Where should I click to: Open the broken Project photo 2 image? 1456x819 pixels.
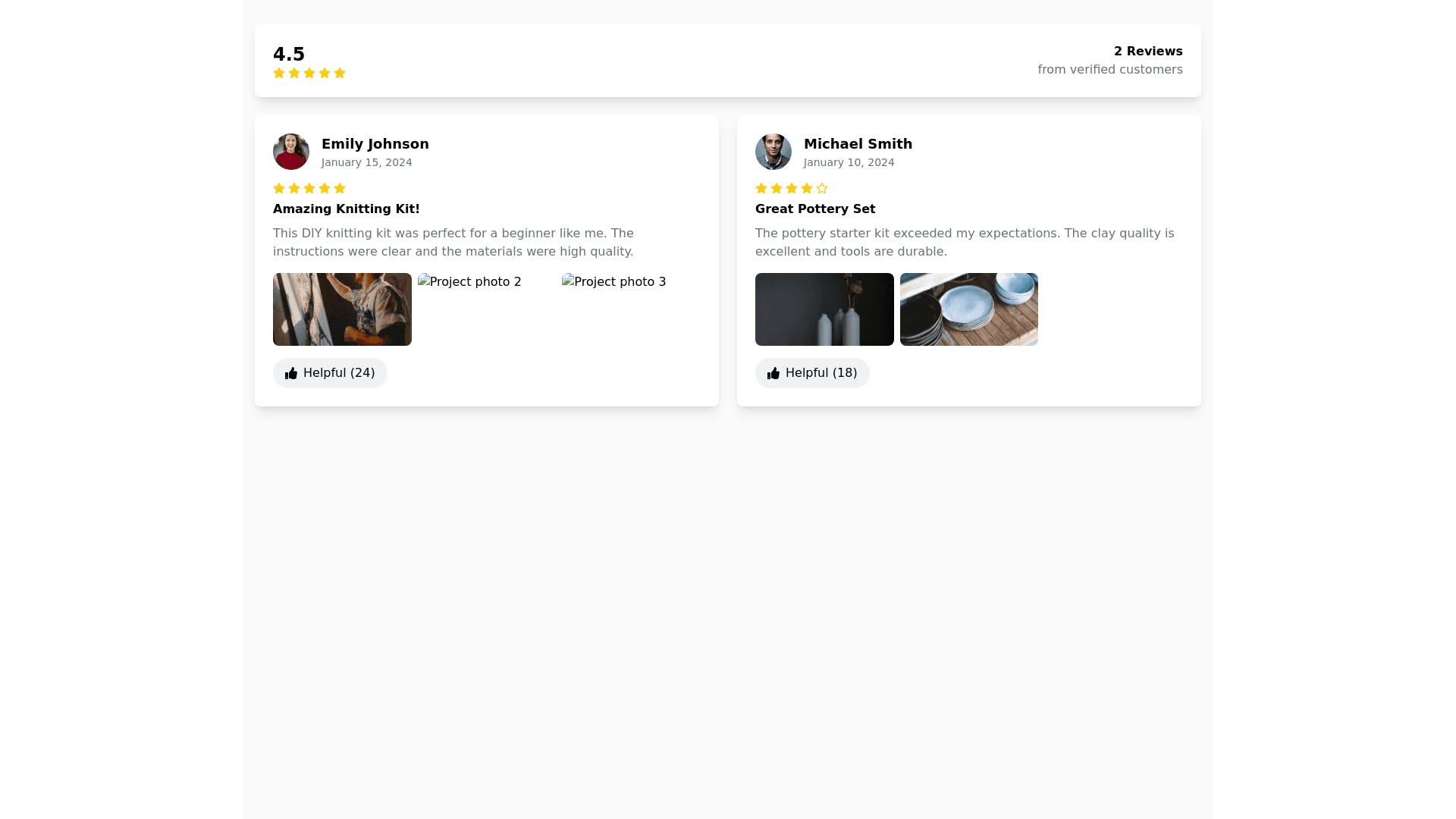[470, 282]
